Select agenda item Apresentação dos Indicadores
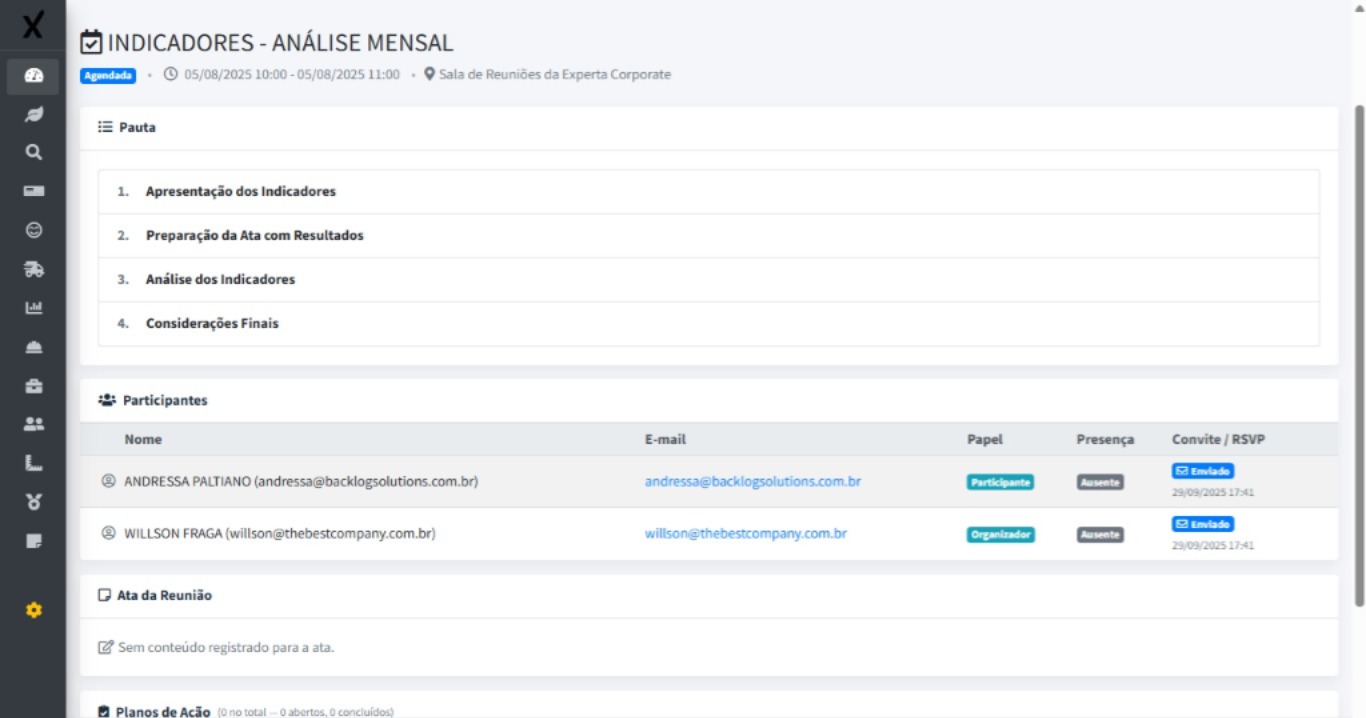 240,192
